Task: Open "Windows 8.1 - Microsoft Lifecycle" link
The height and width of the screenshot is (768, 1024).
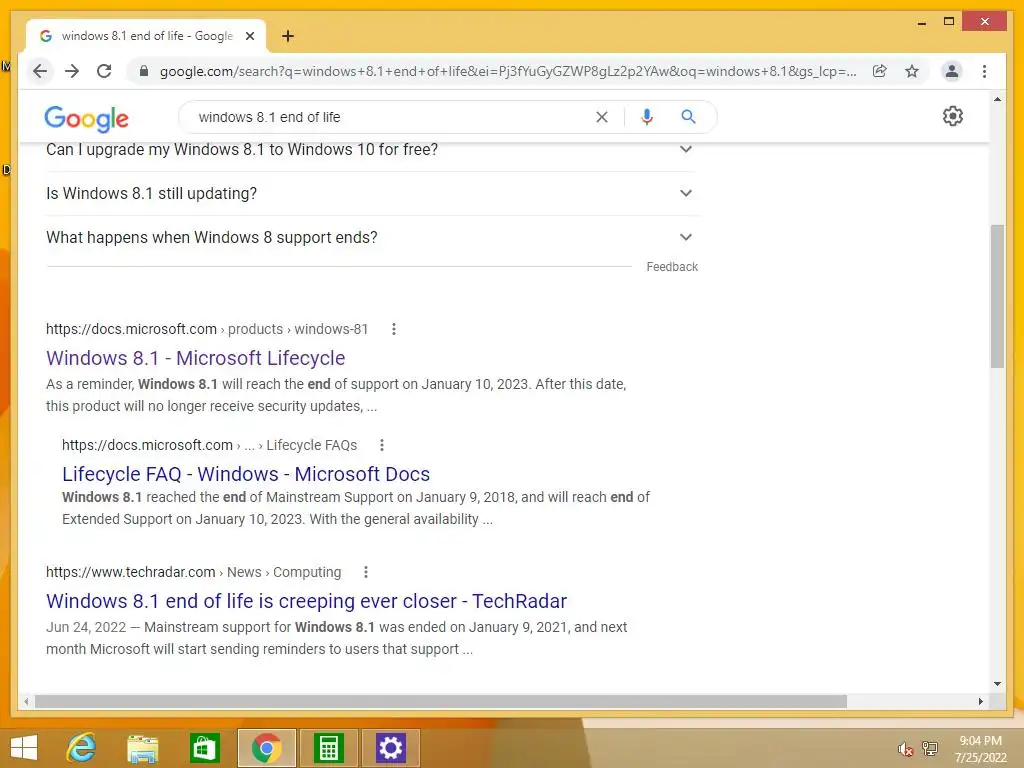Action: pyautogui.click(x=195, y=358)
